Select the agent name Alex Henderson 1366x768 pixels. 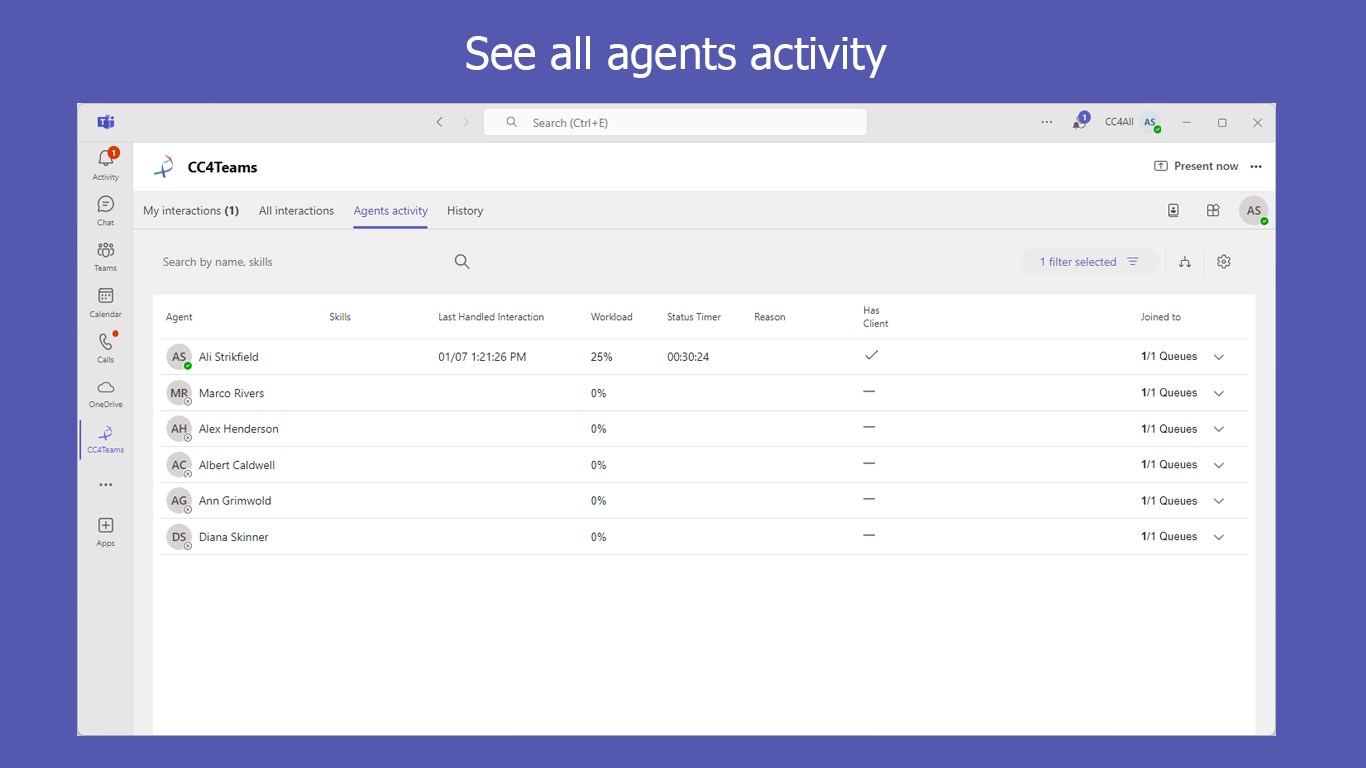(239, 429)
